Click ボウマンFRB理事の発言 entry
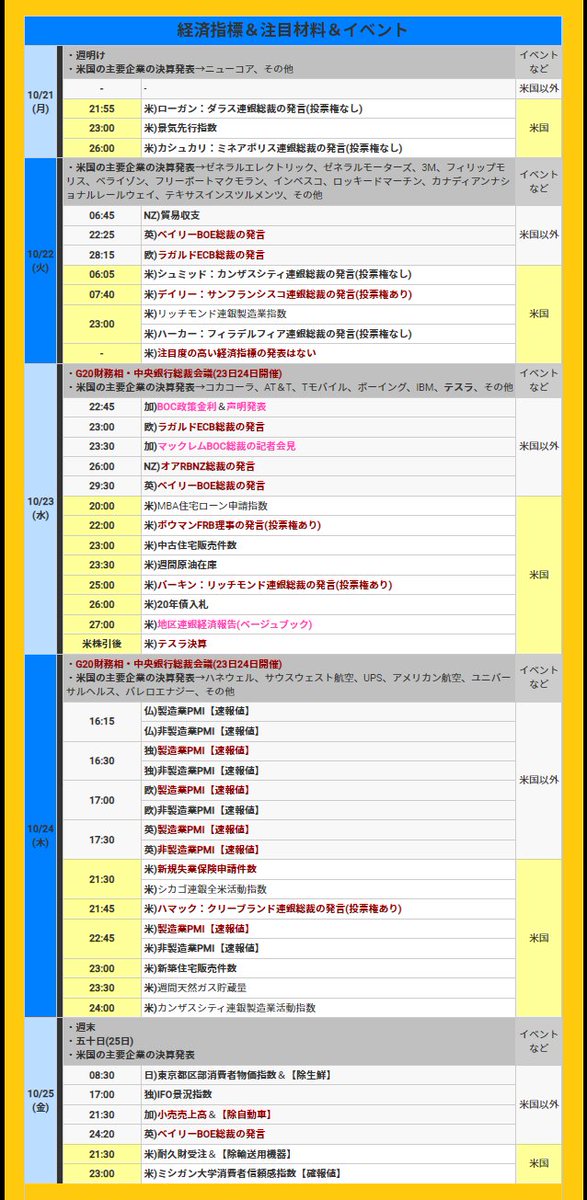 (328, 525)
